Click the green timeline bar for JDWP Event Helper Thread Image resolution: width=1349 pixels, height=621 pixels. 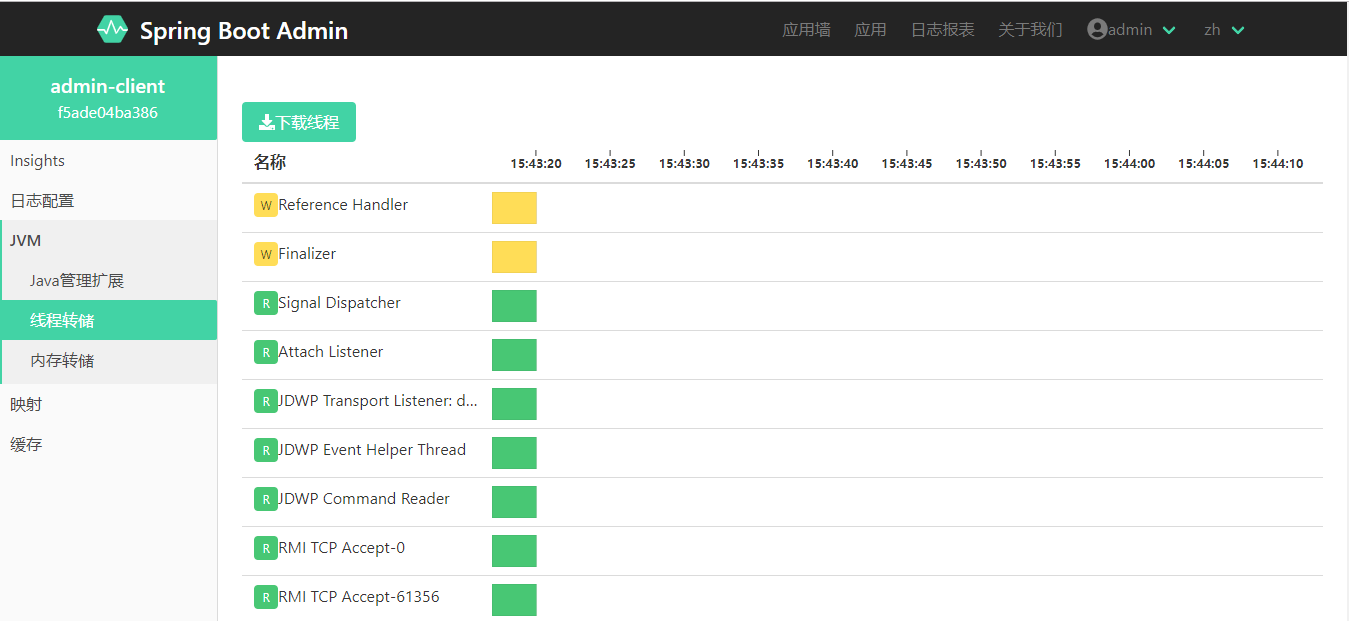(x=514, y=453)
